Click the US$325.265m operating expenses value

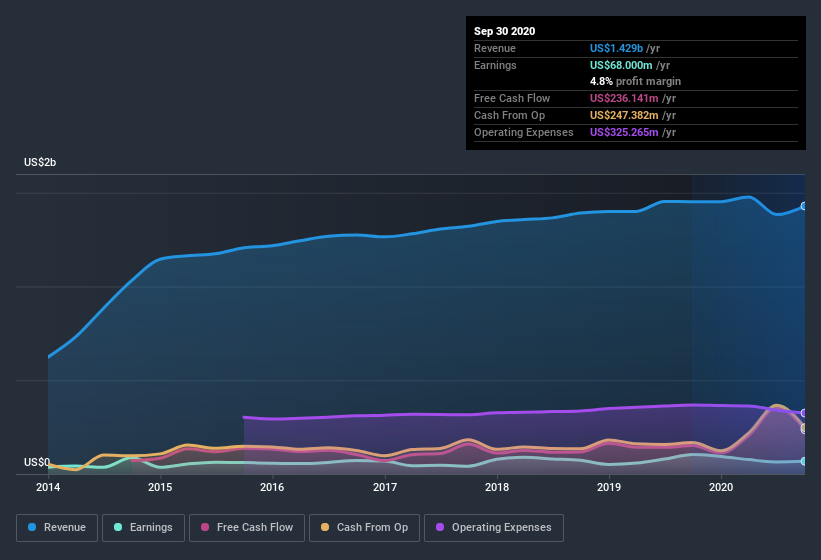point(624,132)
